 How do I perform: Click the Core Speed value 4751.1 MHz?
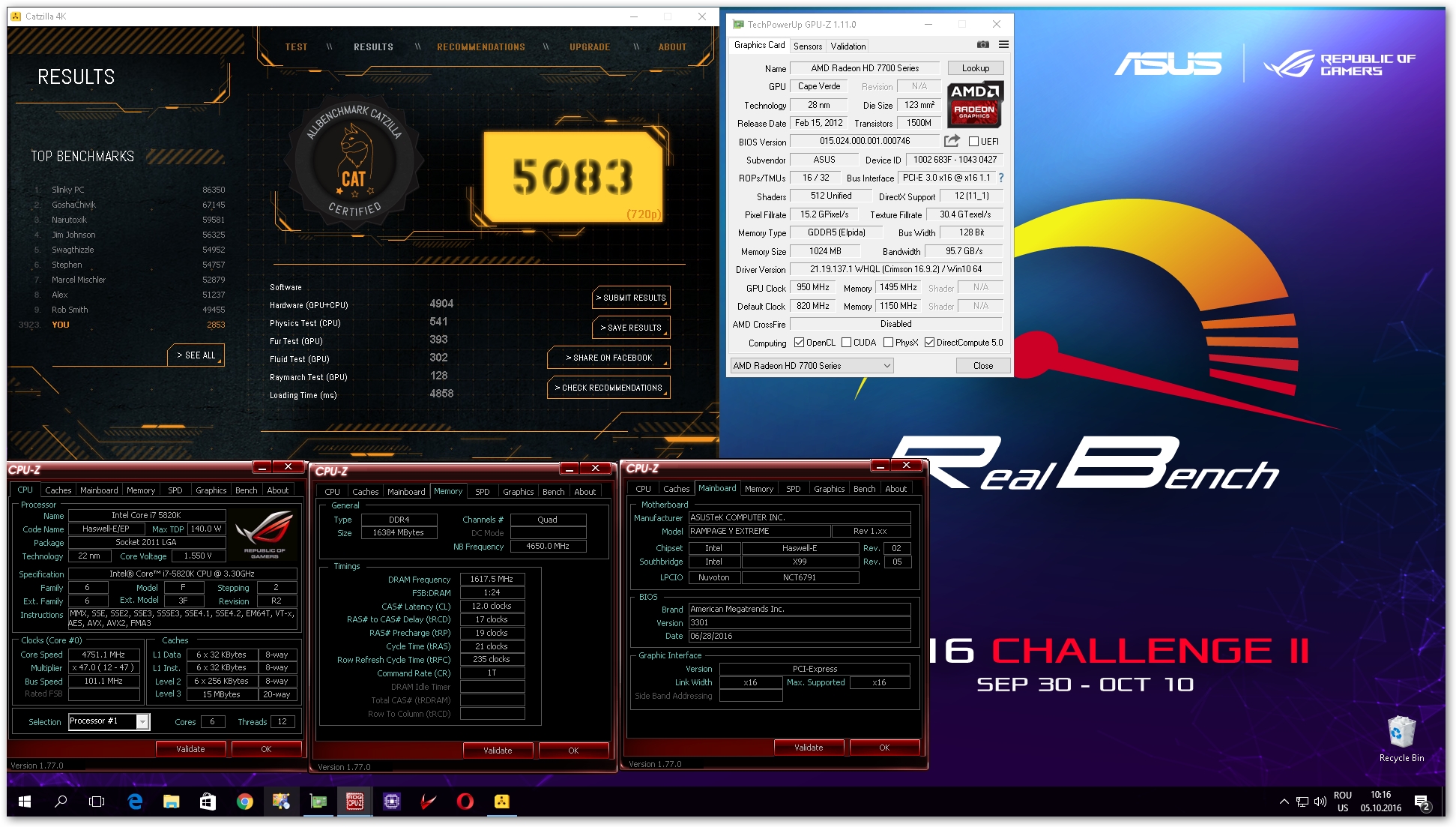tap(103, 655)
